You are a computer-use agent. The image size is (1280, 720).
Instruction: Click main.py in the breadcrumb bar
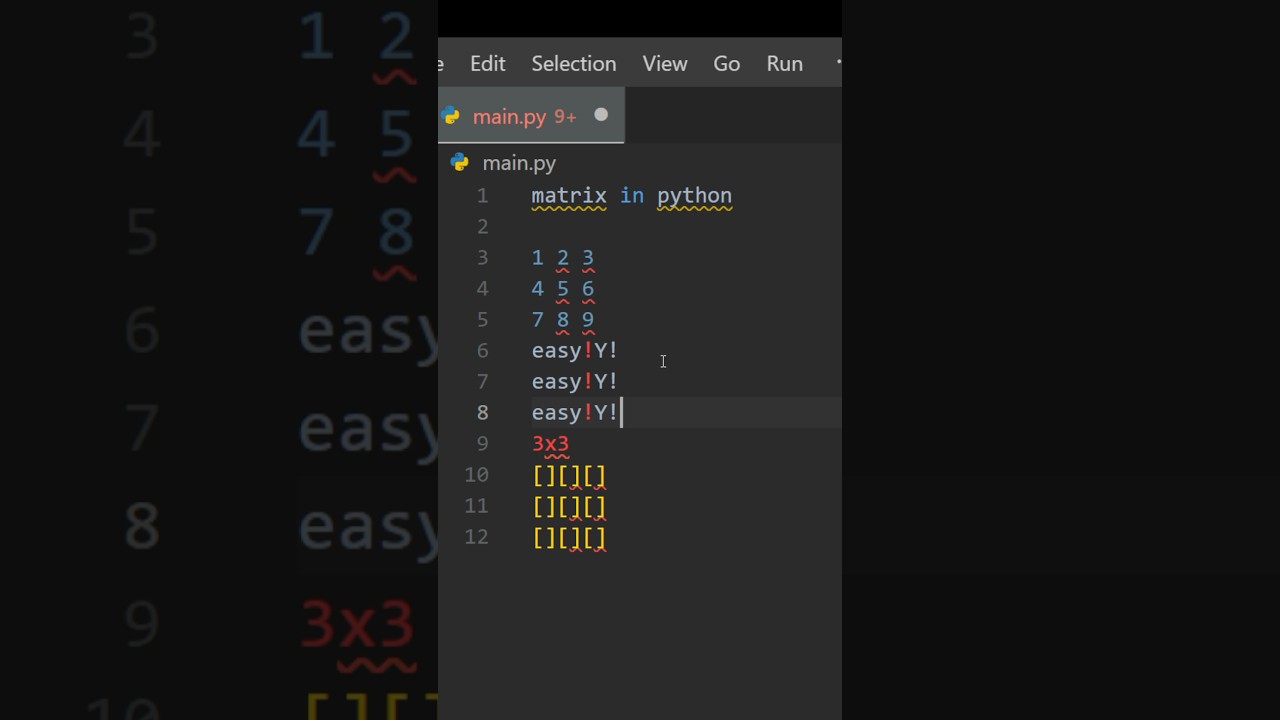point(519,162)
